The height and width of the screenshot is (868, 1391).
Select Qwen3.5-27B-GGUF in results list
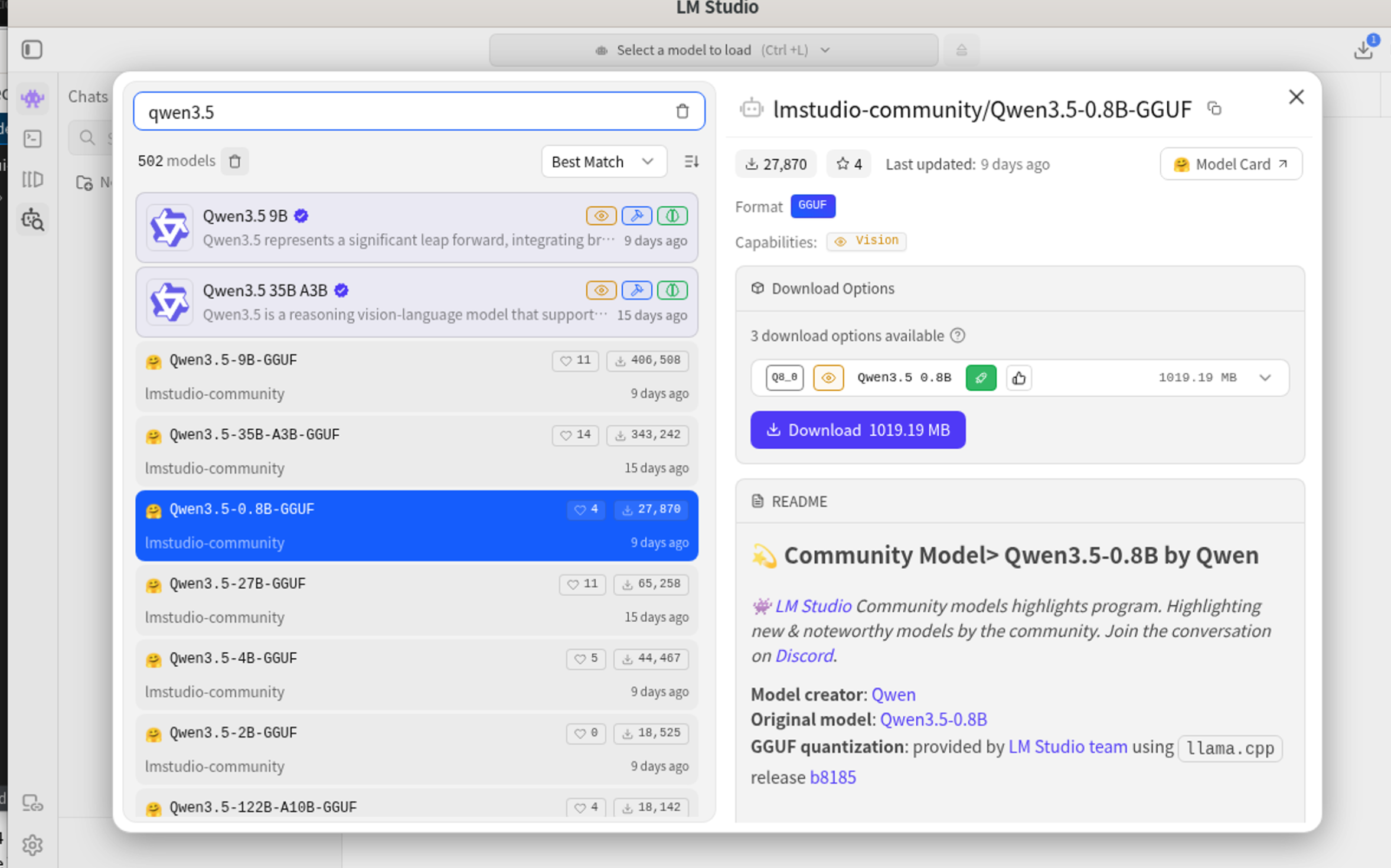tap(354, 600)
